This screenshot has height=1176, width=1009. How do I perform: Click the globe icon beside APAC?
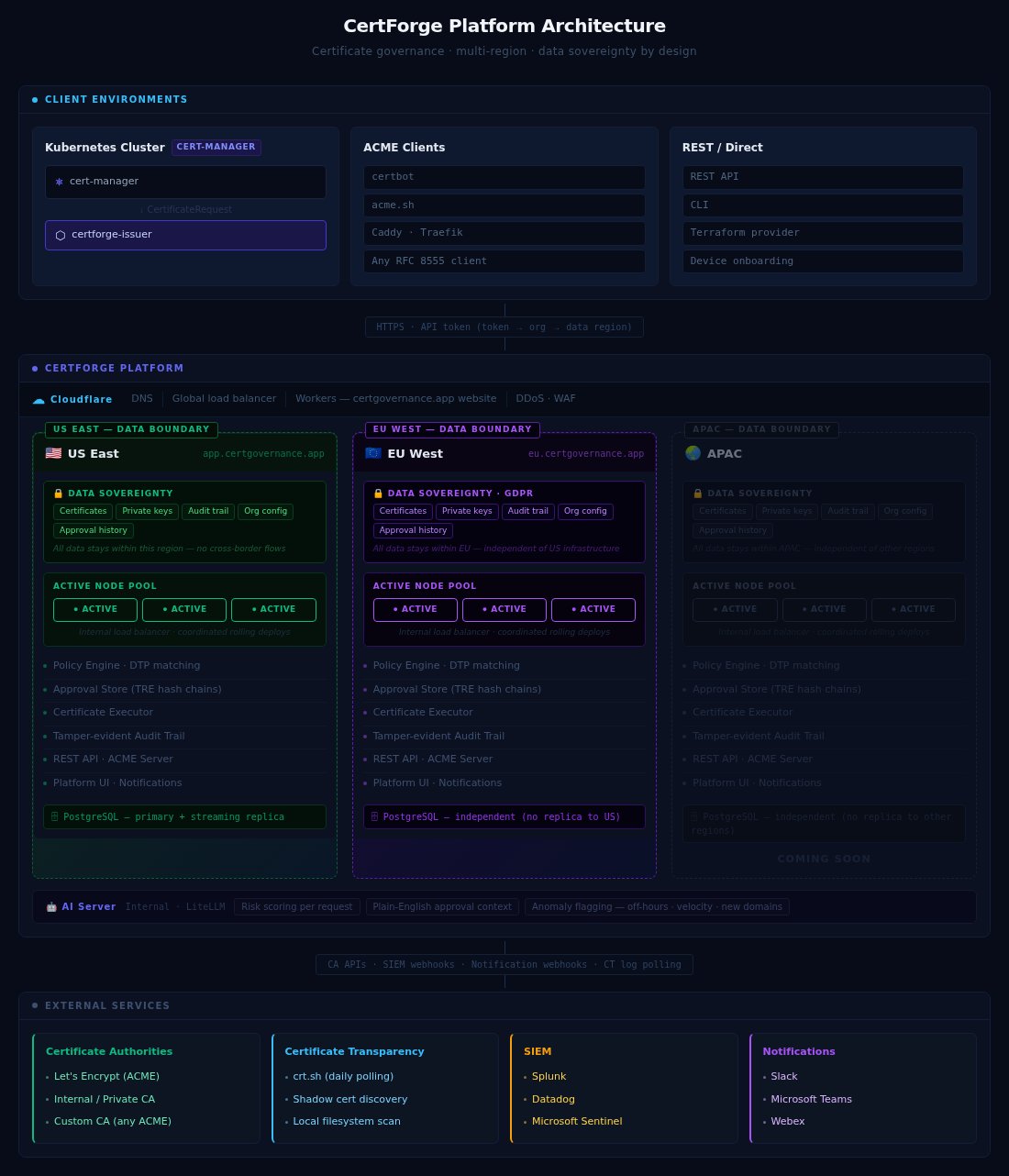[x=693, y=453]
